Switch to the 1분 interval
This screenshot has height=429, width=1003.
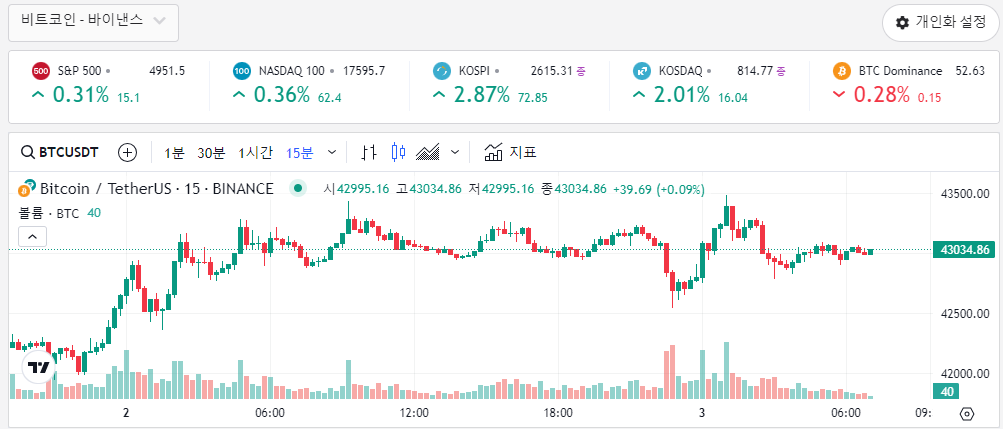174,152
